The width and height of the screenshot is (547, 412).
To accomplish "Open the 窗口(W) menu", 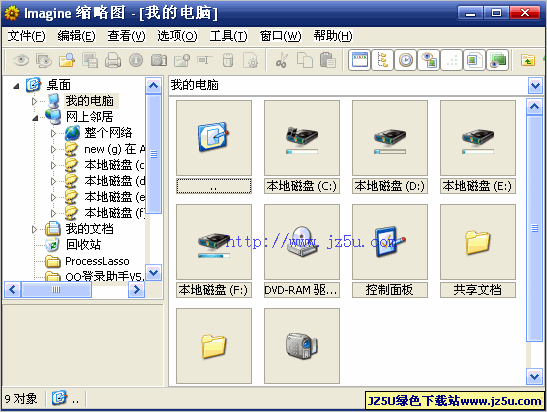I will pyautogui.click(x=280, y=36).
